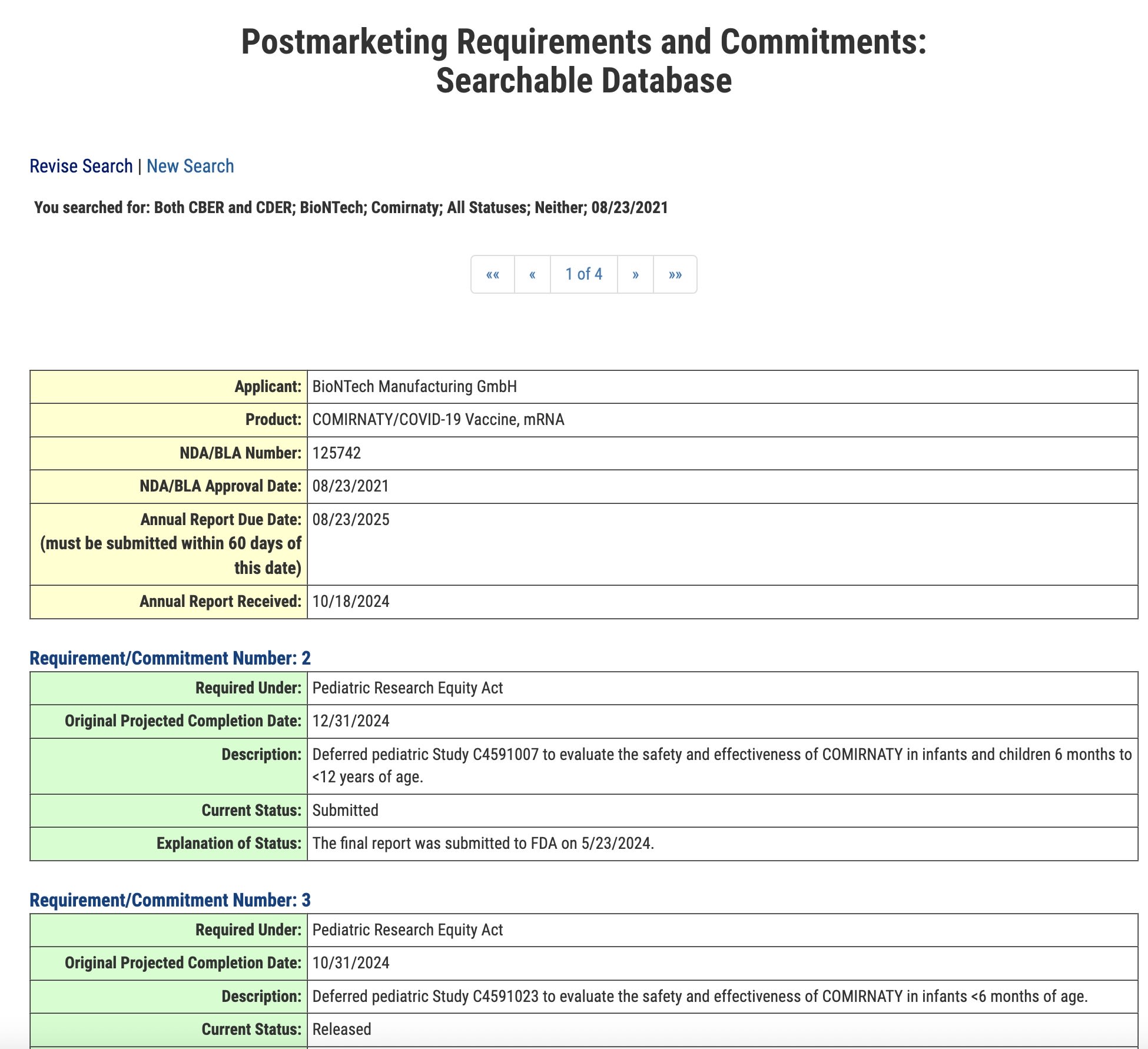Click the Study C4591007 description text

(x=722, y=766)
